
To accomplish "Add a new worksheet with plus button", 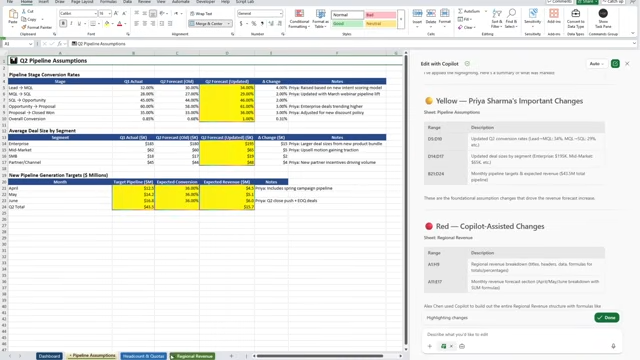I will (231, 356).
